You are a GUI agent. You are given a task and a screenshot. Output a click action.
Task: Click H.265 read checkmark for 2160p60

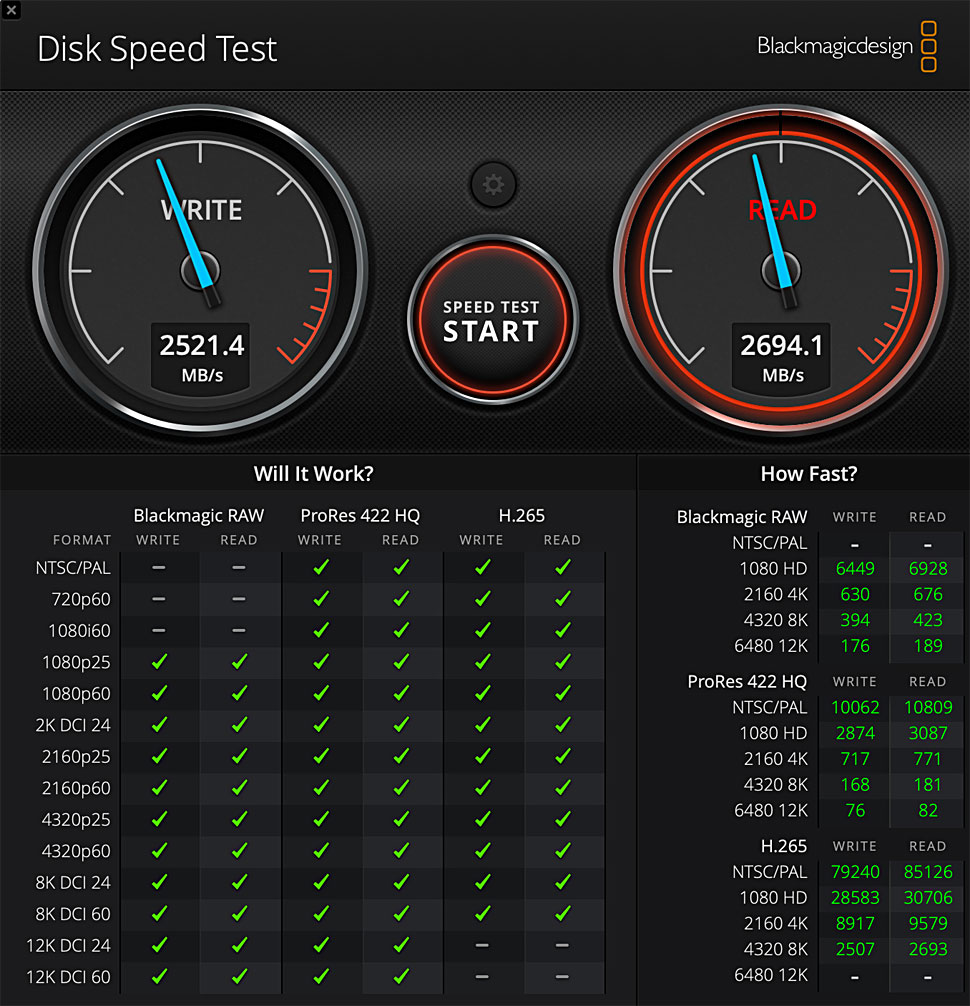(563, 787)
